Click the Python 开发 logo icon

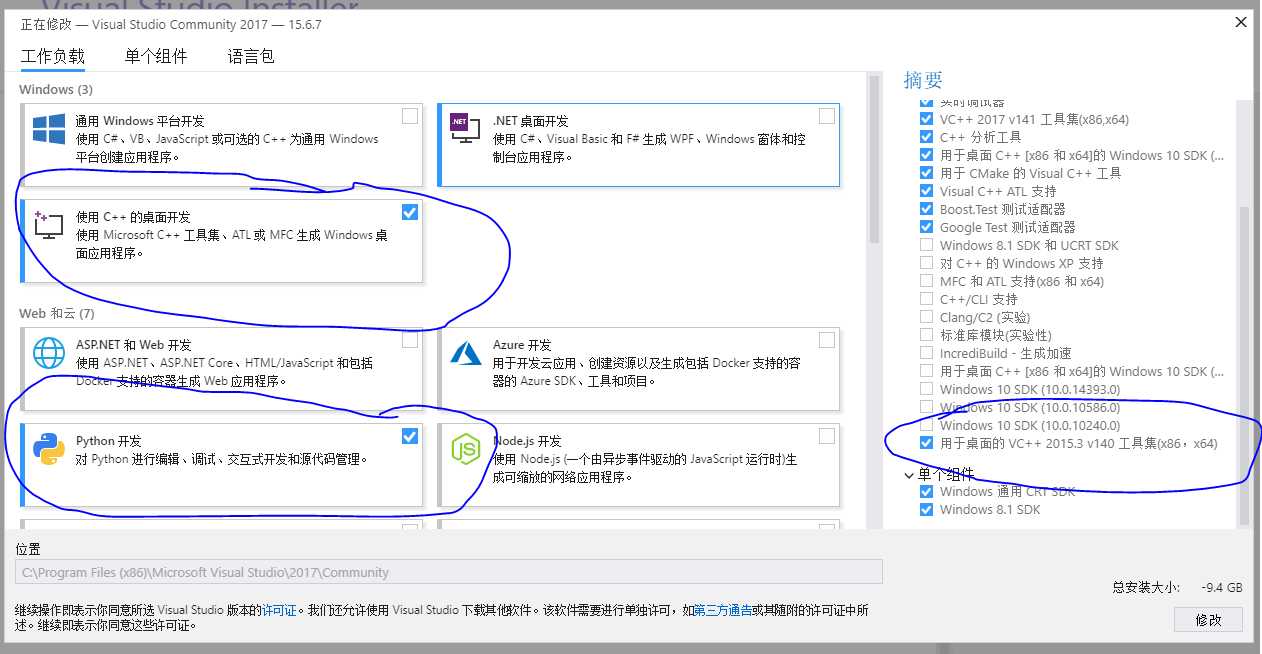(x=49, y=449)
